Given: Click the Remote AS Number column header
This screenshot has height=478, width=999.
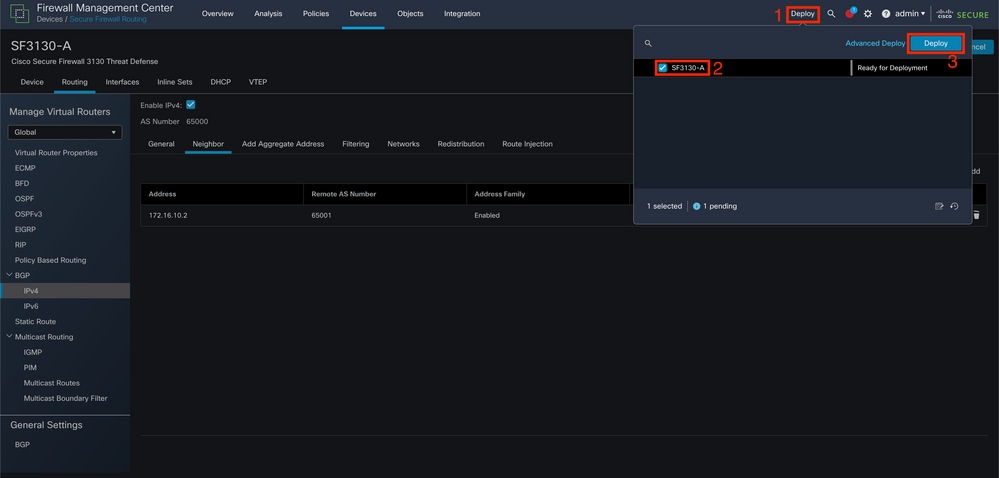Looking at the screenshot, I should pos(343,194).
